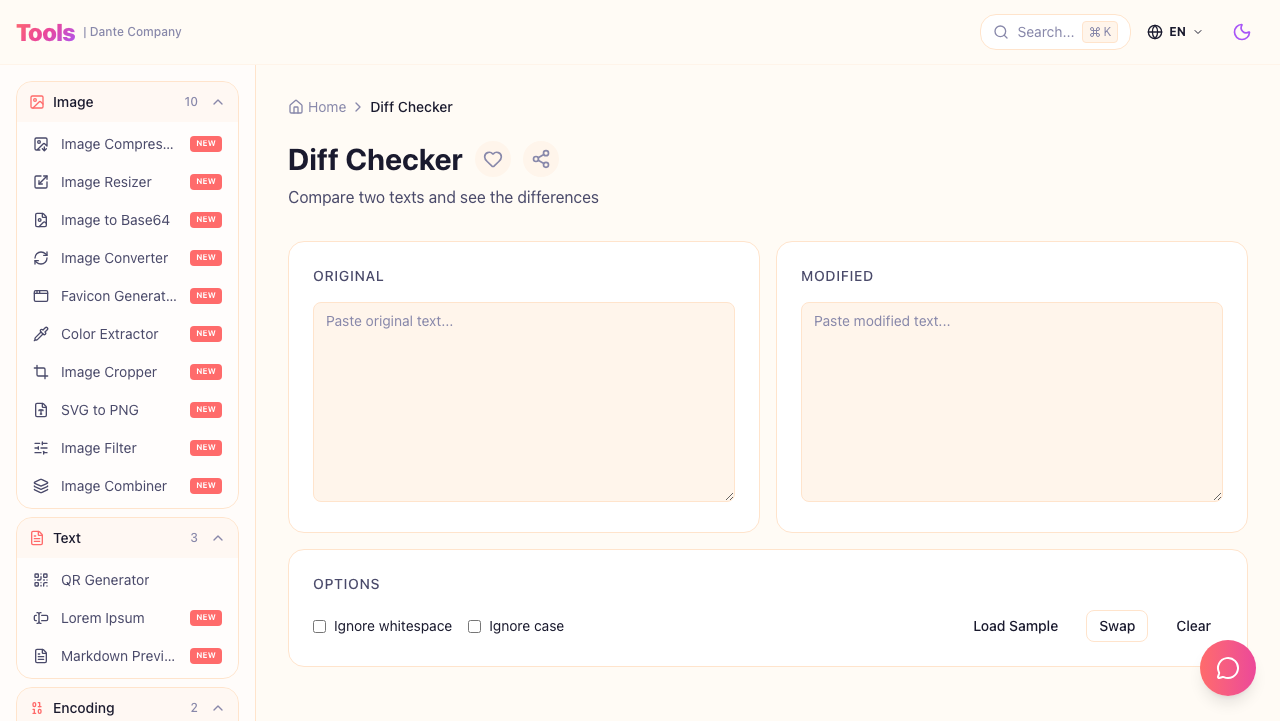Enable the Ignore whitespace option
This screenshot has width=1280, height=721.
(x=319, y=626)
